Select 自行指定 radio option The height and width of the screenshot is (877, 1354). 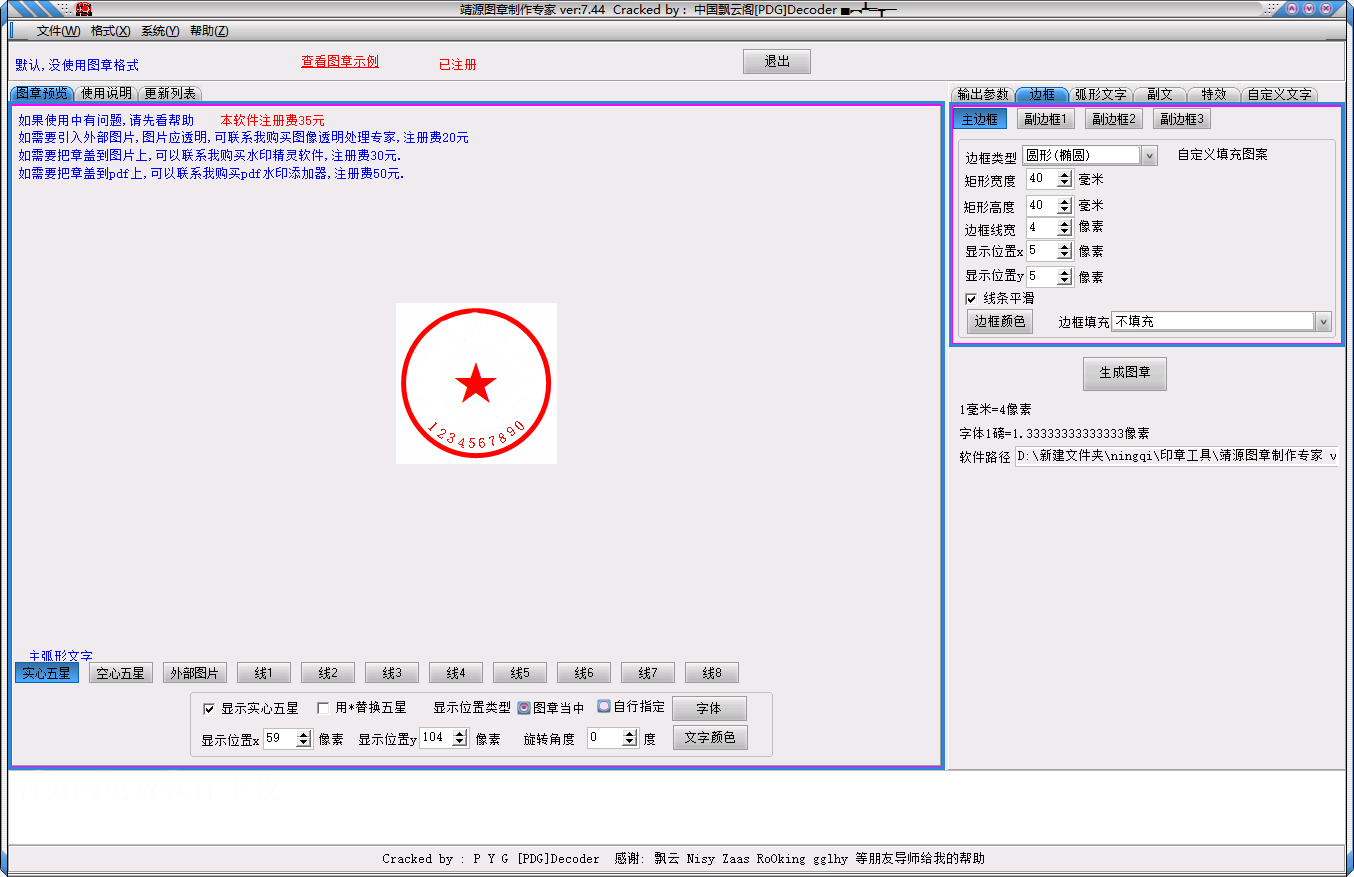click(x=604, y=706)
